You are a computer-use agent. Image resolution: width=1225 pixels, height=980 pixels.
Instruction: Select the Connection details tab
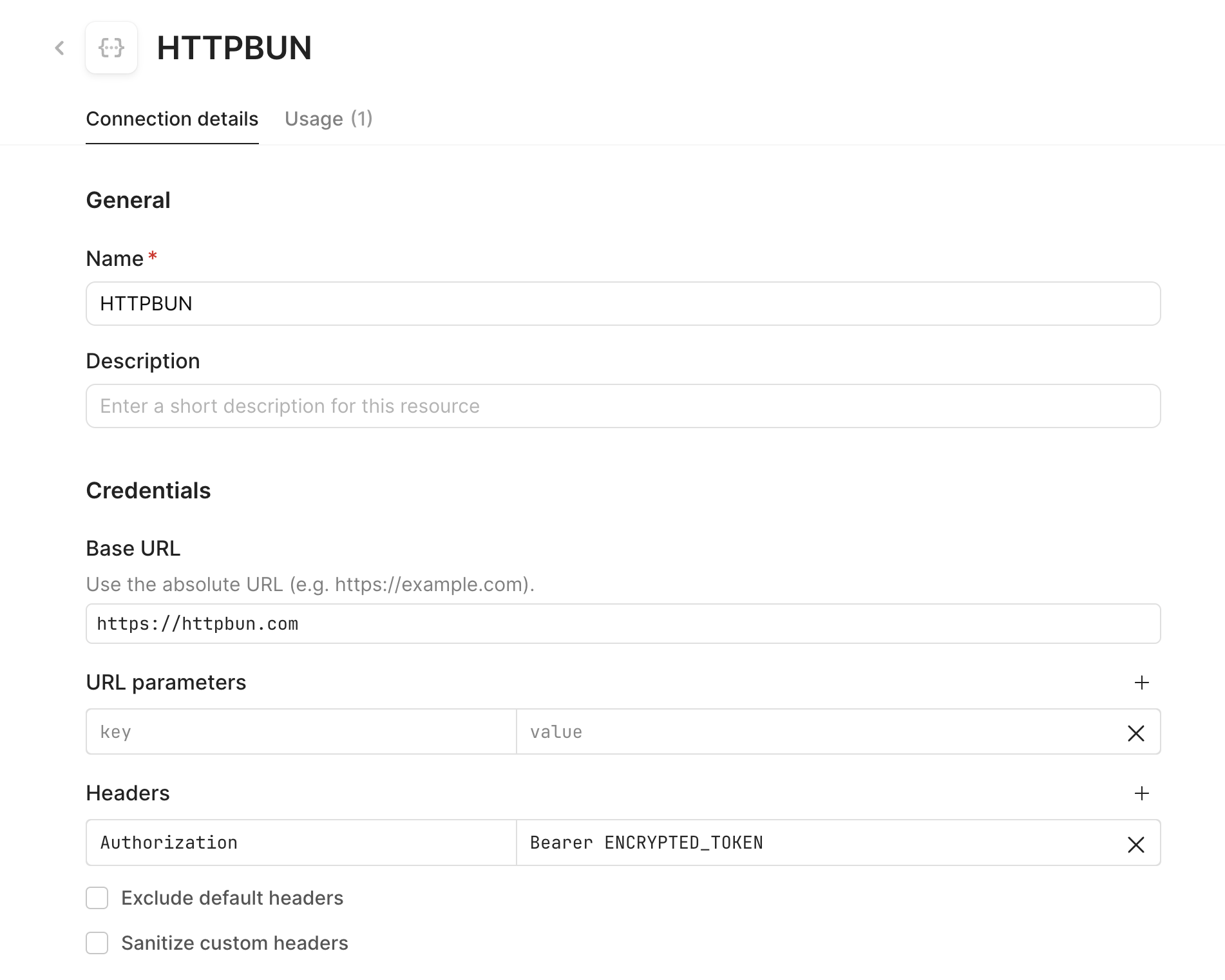[x=172, y=119]
